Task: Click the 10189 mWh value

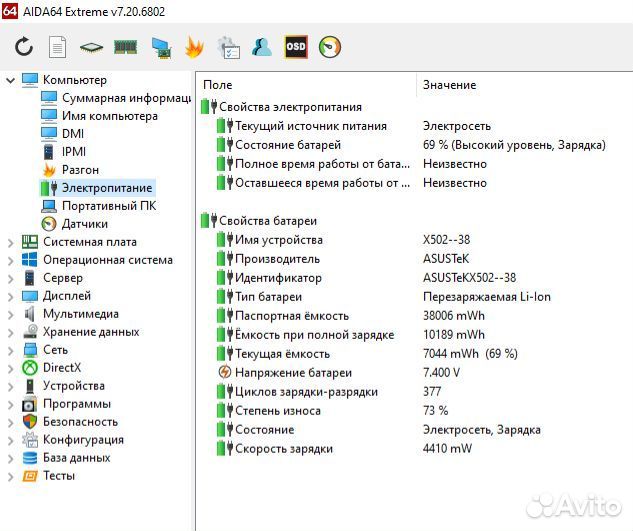Action: click(x=454, y=335)
